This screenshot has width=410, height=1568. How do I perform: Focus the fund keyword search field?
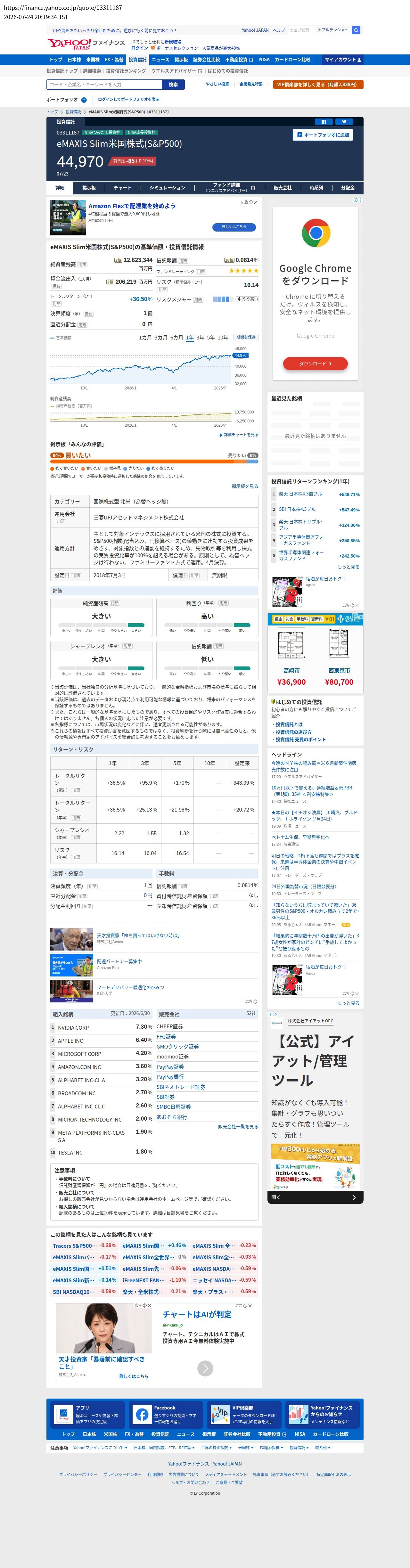[103, 85]
